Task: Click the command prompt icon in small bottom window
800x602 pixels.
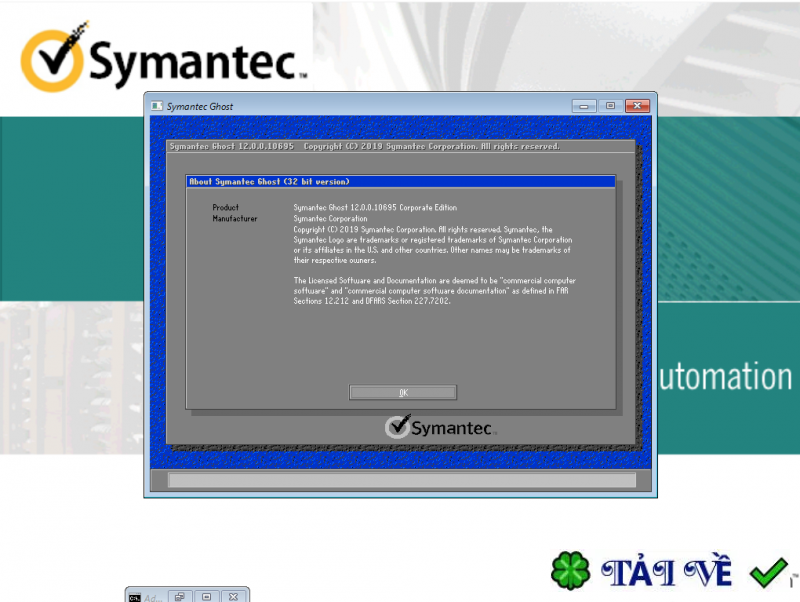Action: [x=135, y=597]
